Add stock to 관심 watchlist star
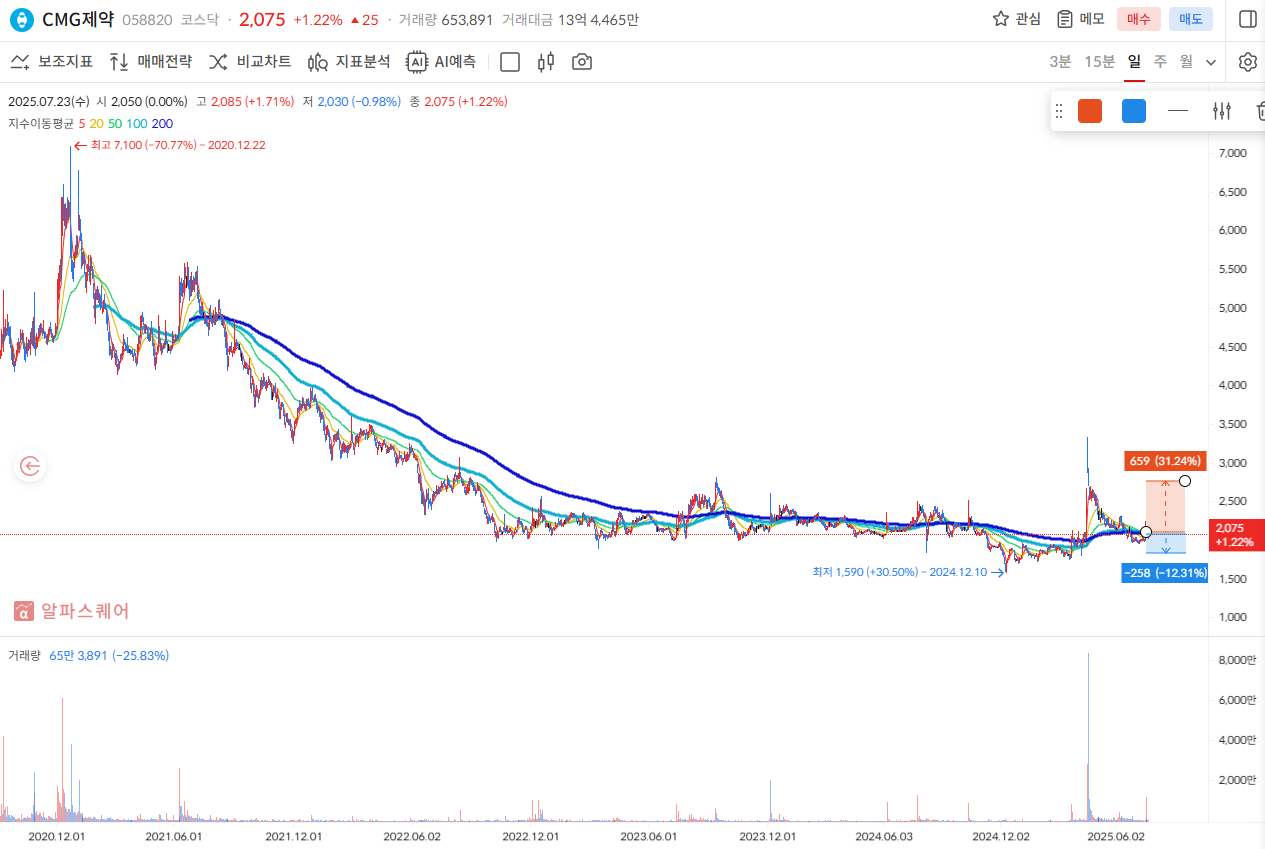Viewport: 1265px width, 849px height. click(x=1016, y=19)
